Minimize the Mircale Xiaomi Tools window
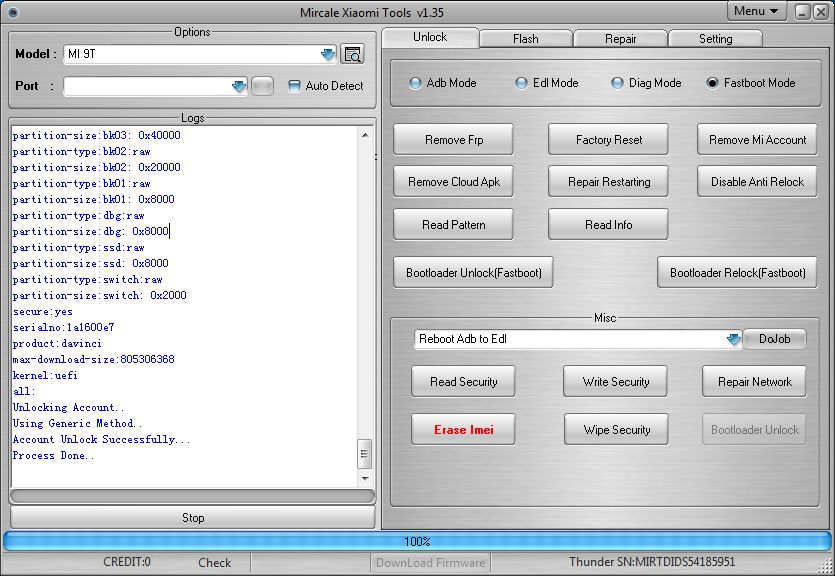The width and height of the screenshot is (835, 576). 803,12
